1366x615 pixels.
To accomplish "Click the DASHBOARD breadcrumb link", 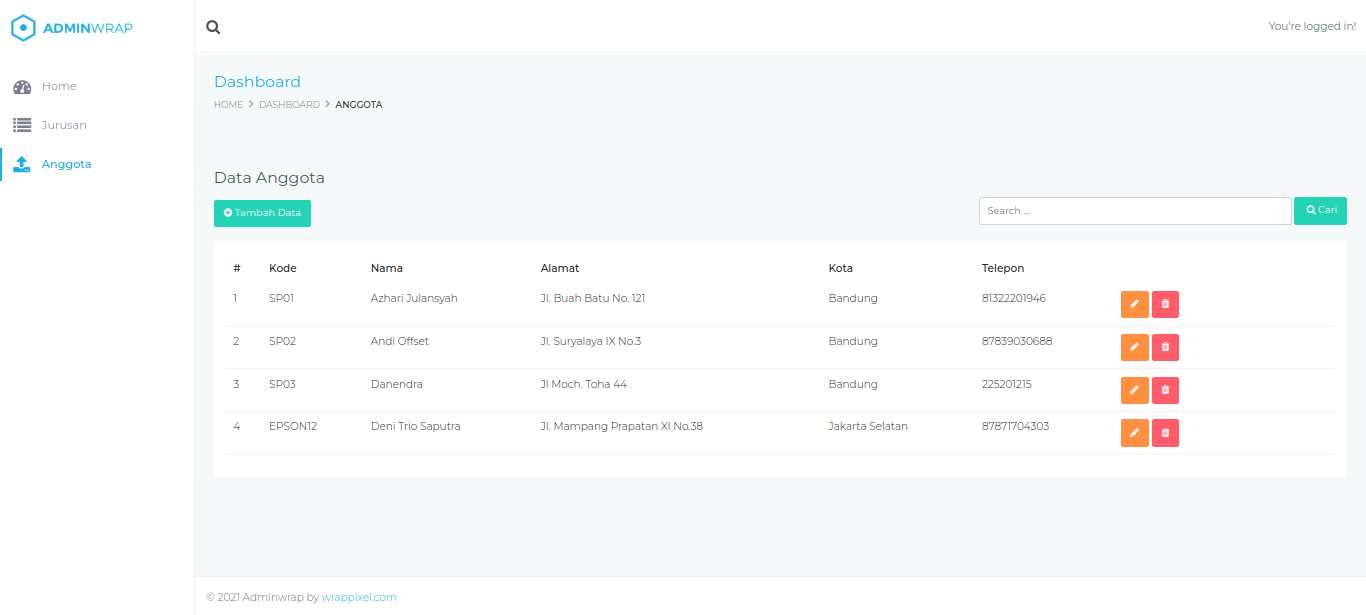I will [x=289, y=105].
